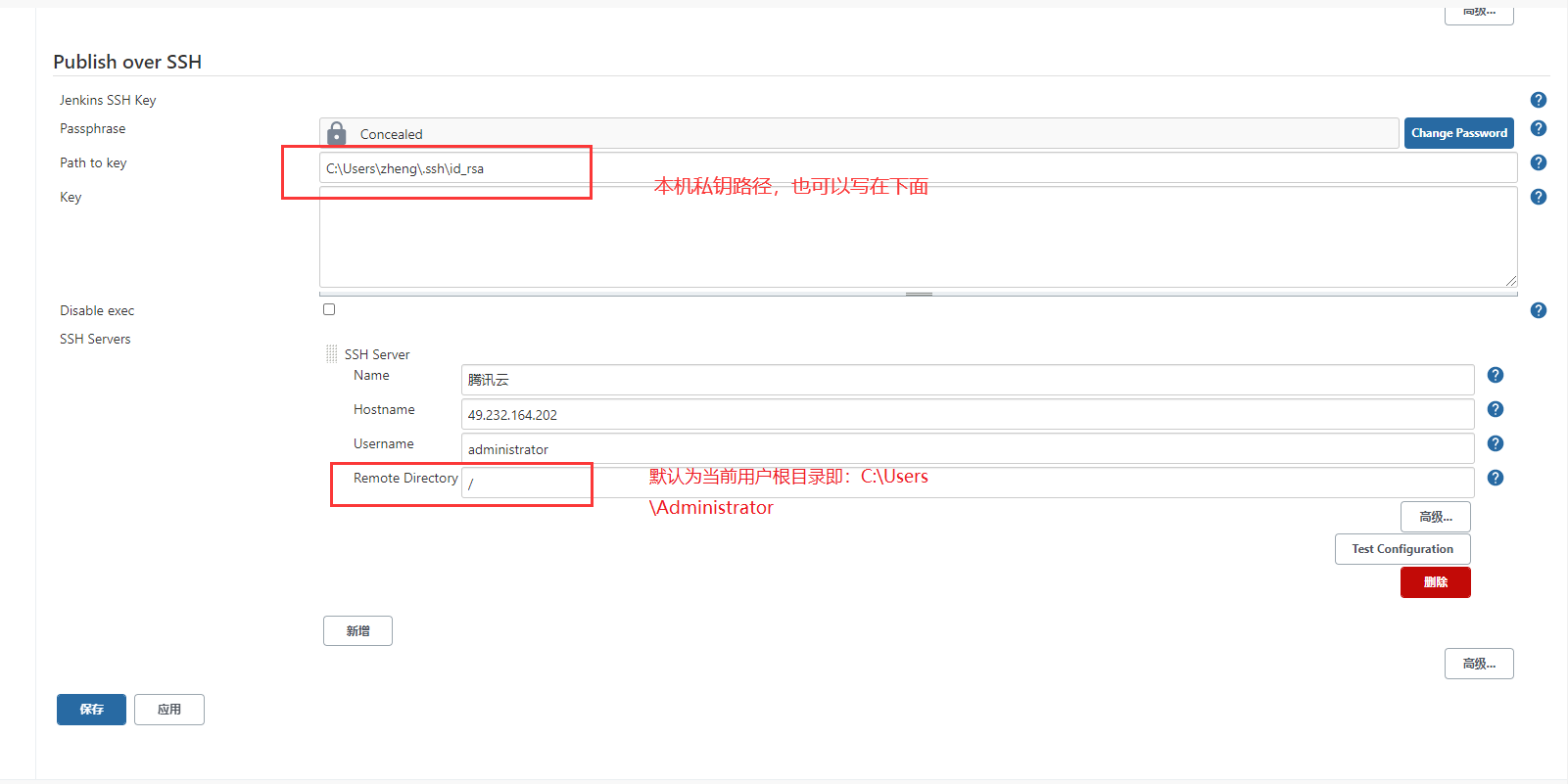Click inside the Key textarea
The image size is (1568, 784).
[918, 237]
